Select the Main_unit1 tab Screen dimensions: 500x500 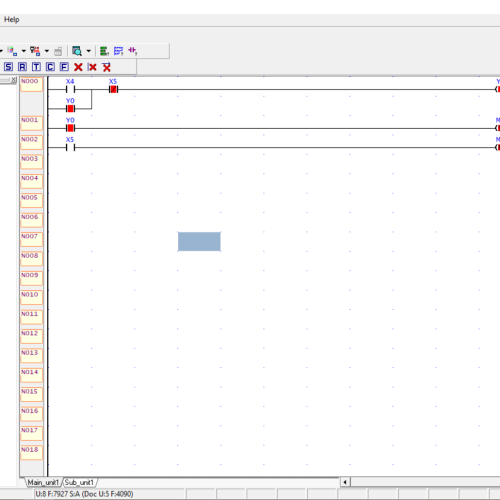coord(43,482)
